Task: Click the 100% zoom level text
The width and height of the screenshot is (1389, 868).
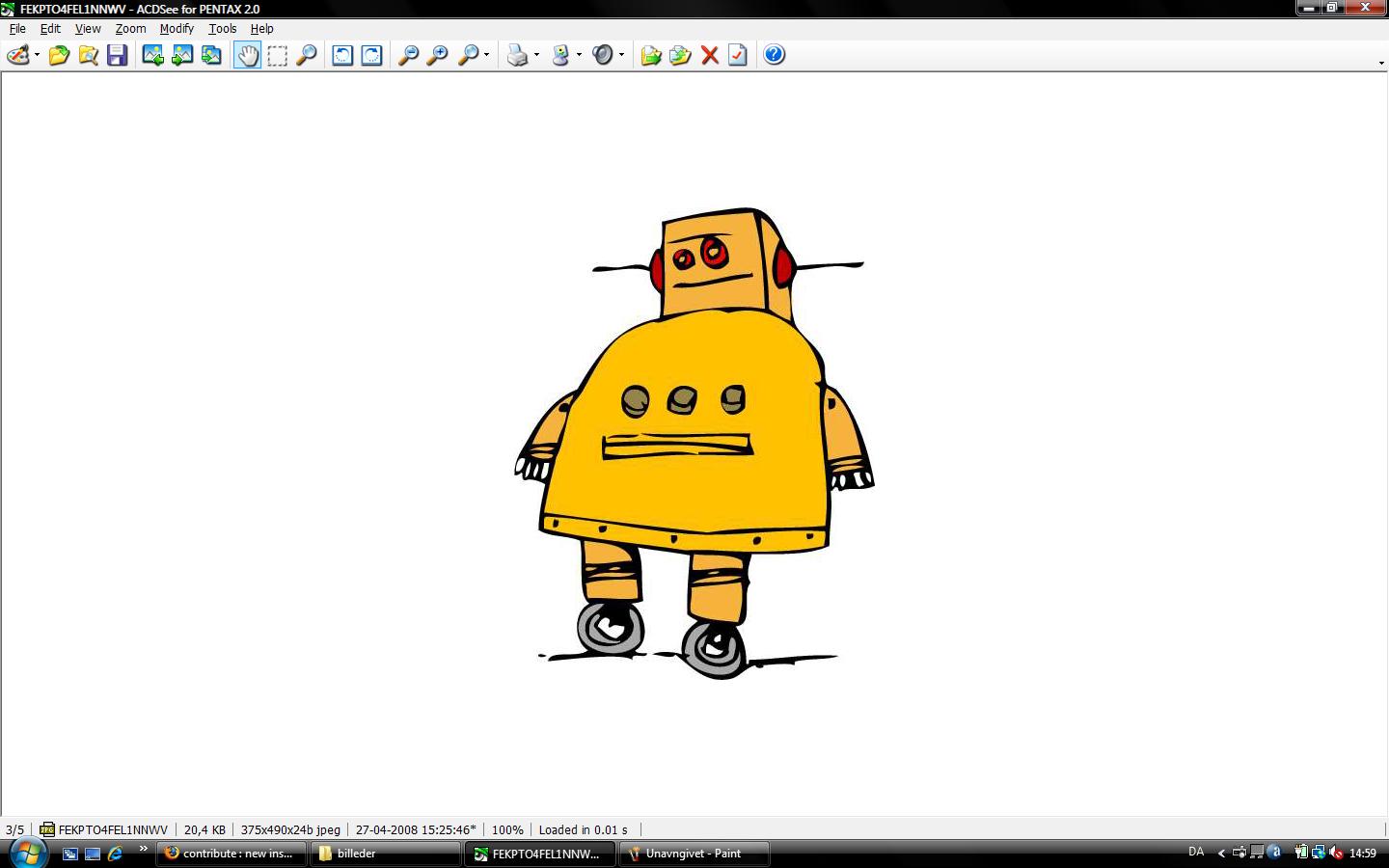Action: 507,829
